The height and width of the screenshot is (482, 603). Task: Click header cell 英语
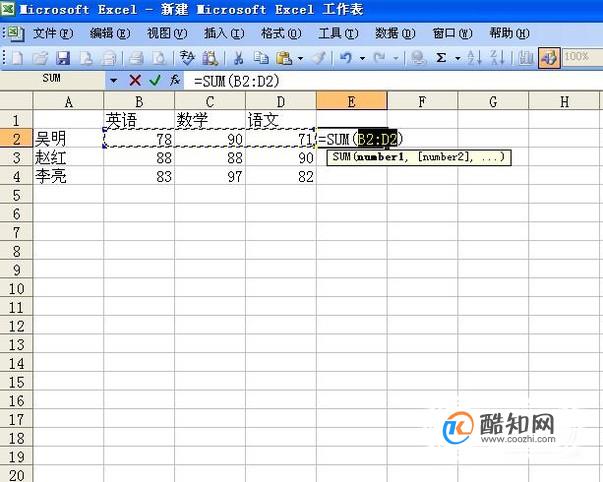point(139,120)
